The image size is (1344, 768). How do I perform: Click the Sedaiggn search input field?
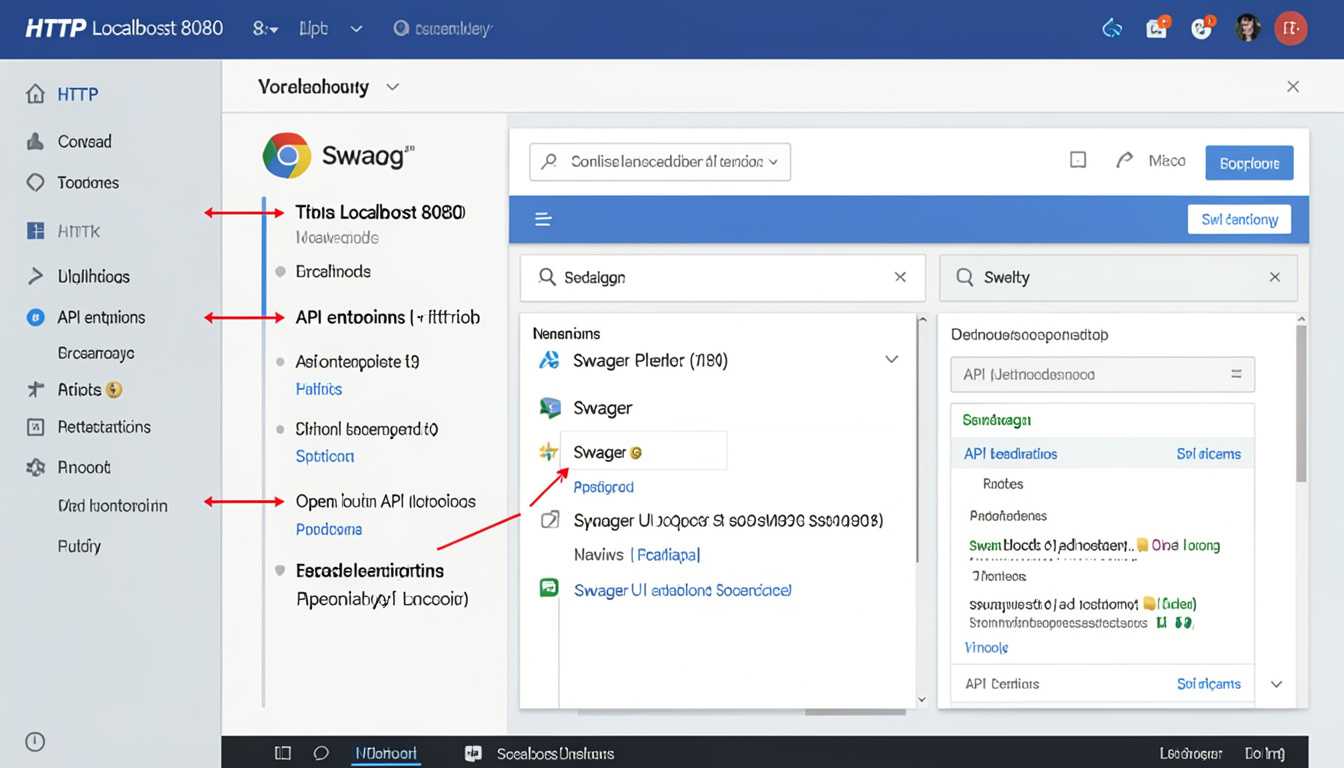pyautogui.click(x=715, y=277)
